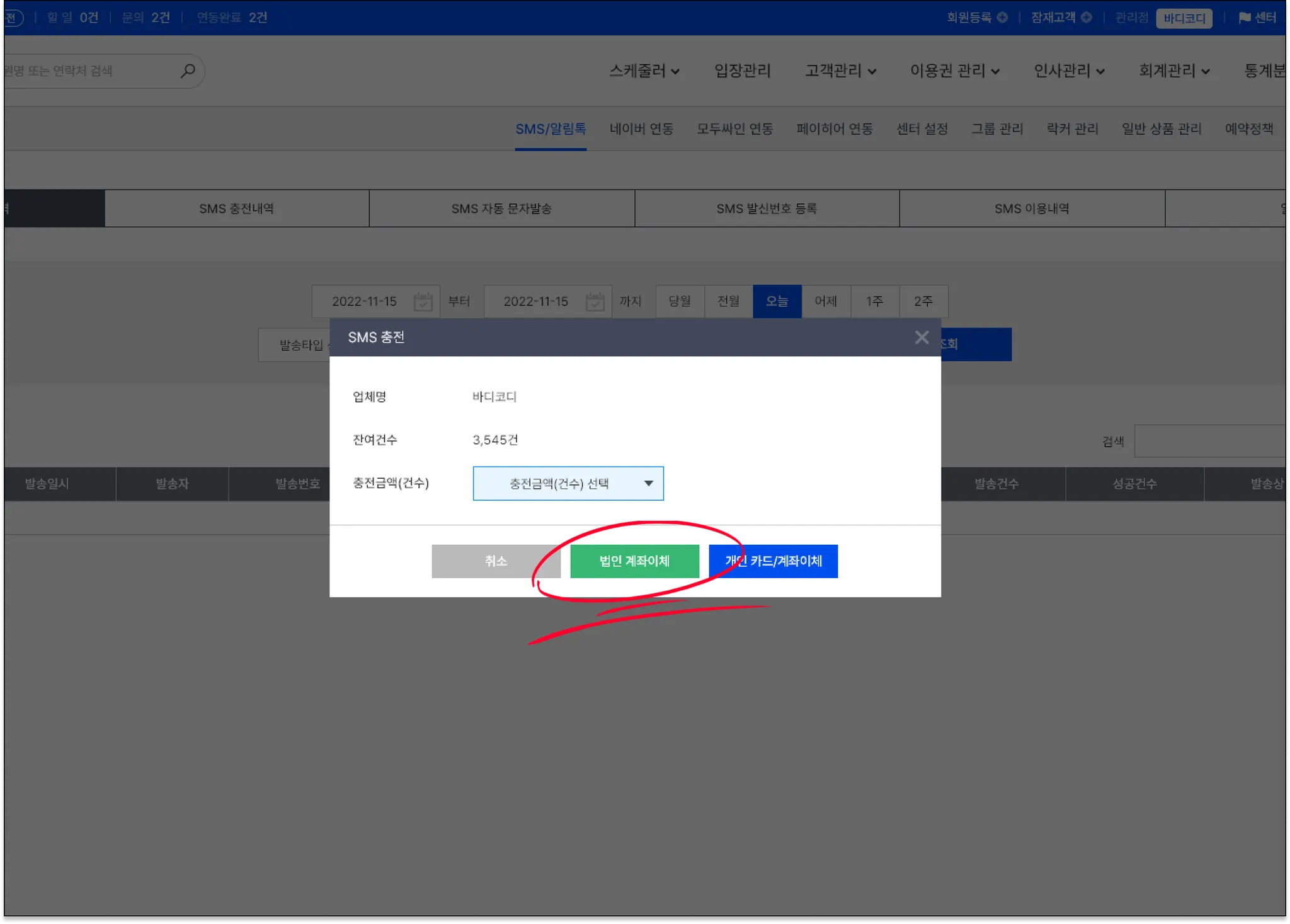Viewport: 1290px width, 924px height.
Task: Open the SMS 충전내역 tab
Action: 236,208
